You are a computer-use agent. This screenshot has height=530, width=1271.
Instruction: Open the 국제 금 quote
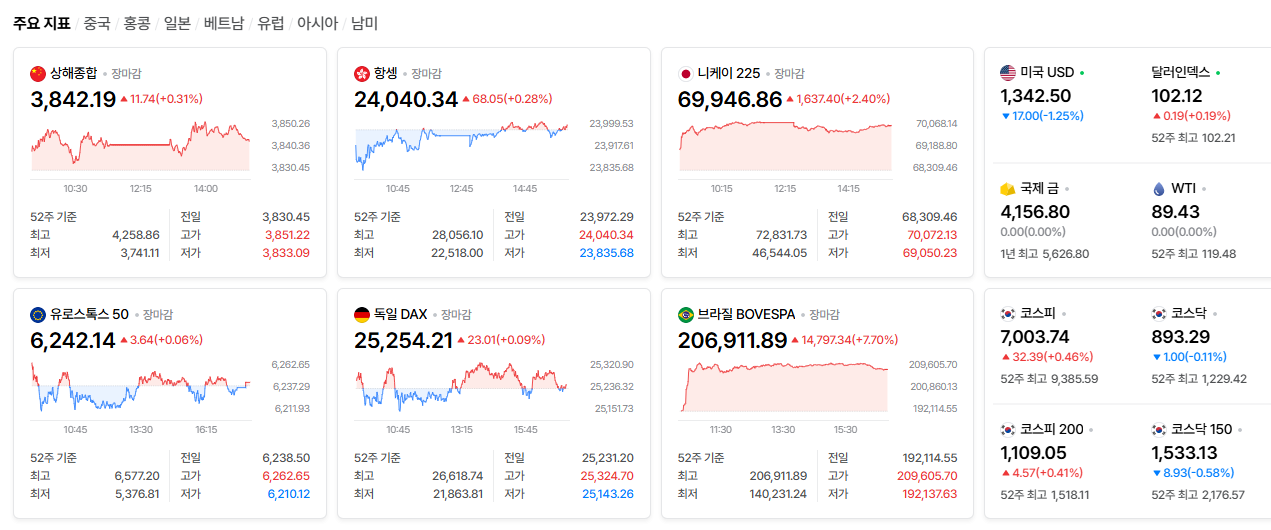1039,188
